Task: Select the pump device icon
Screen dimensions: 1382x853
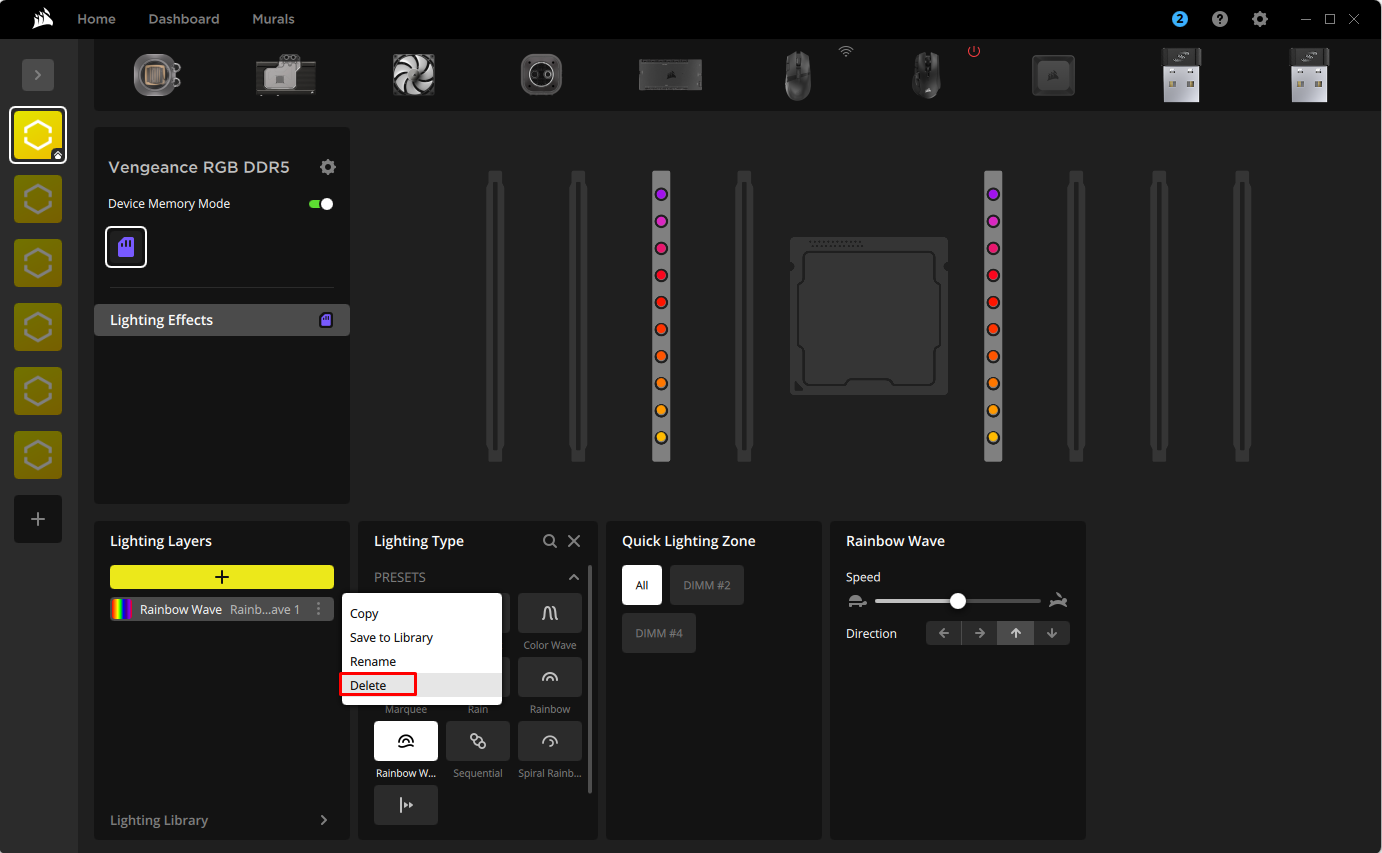Action: tap(542, 75)
